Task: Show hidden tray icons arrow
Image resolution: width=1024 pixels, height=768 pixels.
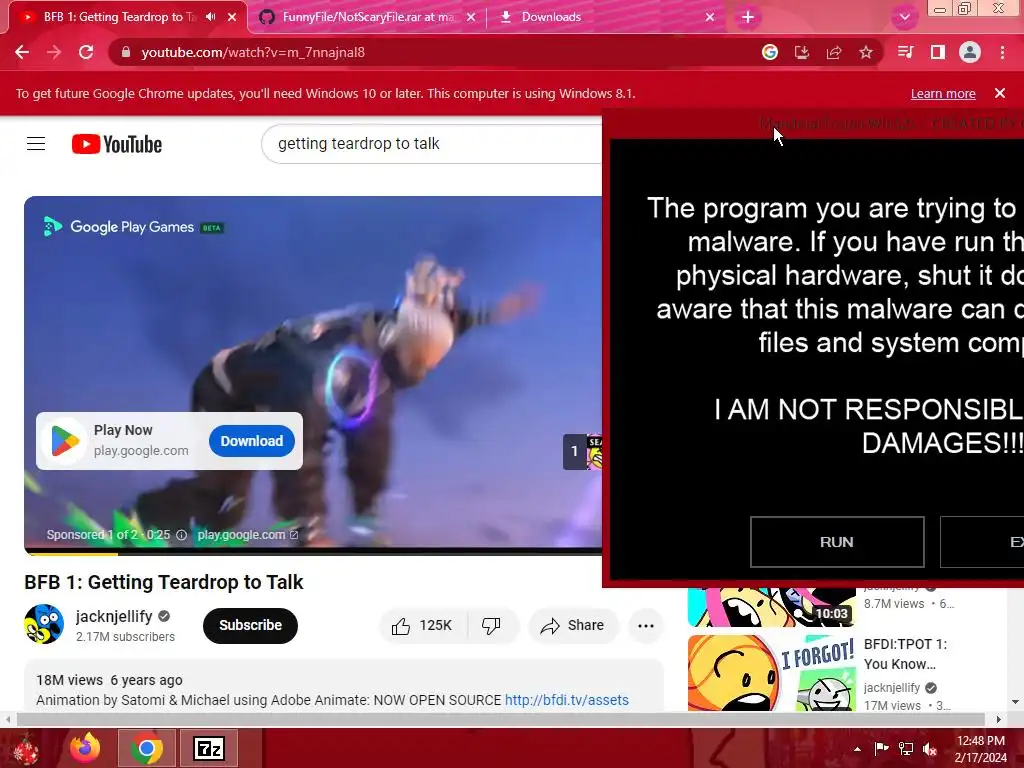Action: pos(857,748)
